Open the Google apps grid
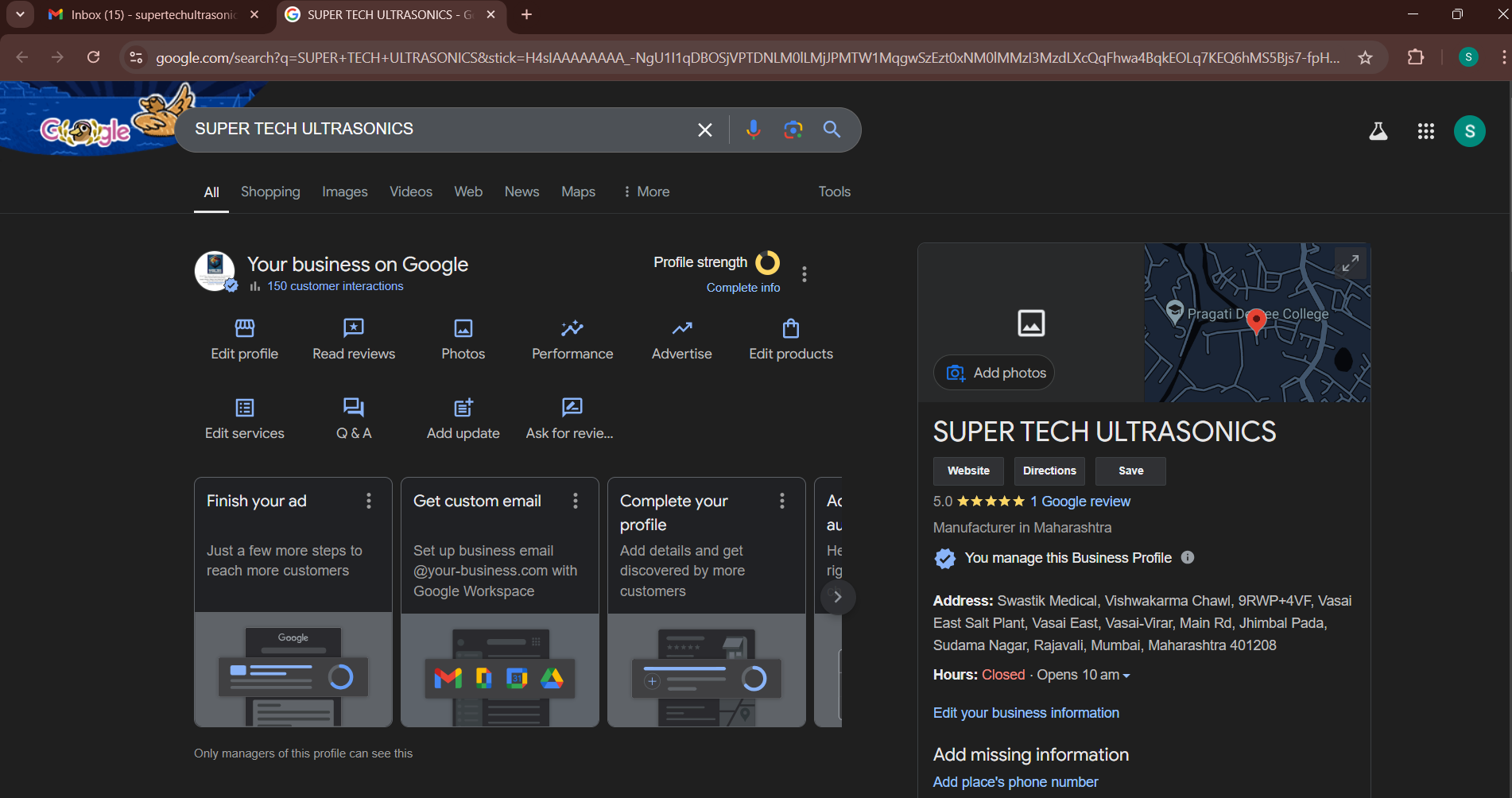Viewport: 1512px width, 798px height. 1426,131
